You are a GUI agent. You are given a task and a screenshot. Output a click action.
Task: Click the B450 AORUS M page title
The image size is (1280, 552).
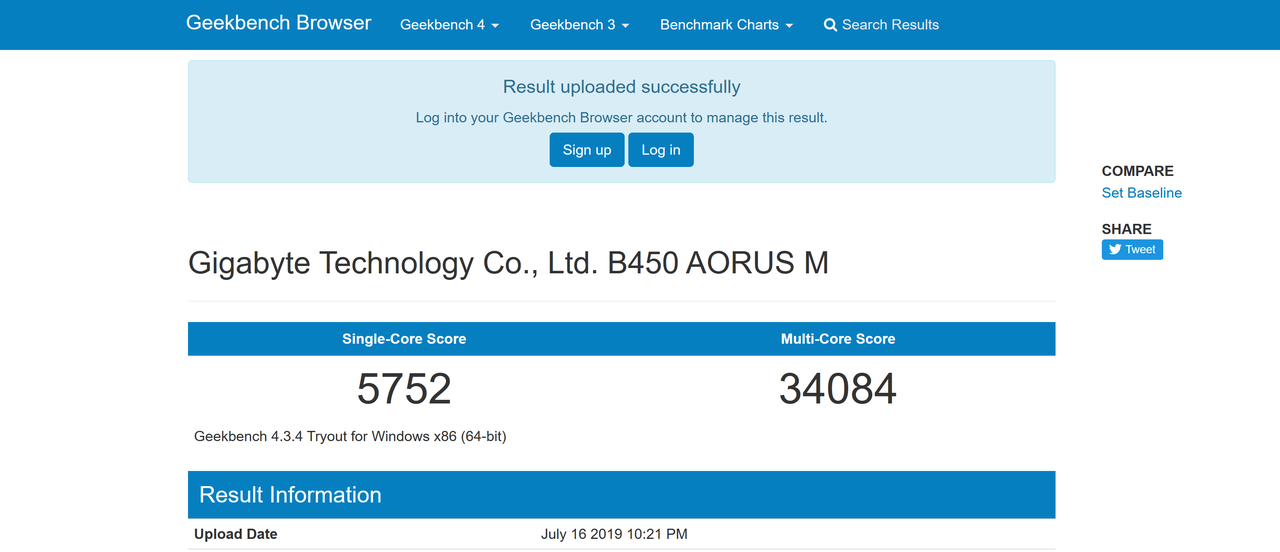508,263
